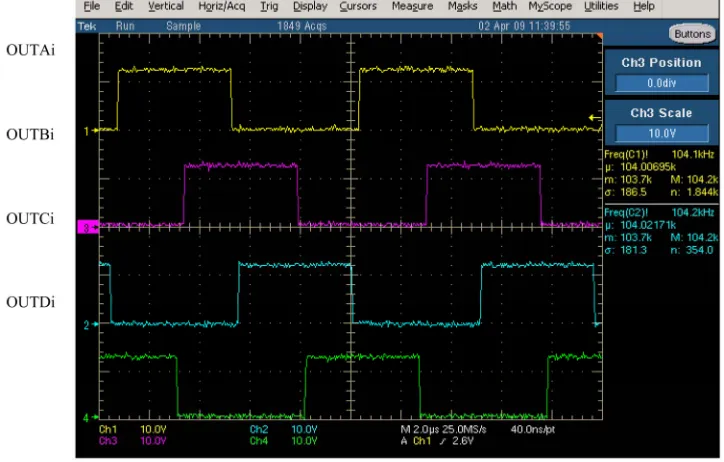The width and height of the screenshot is (724, 462).
Task: Click the A Ch1 2.6V trigger readout
Action: [437, 441]
